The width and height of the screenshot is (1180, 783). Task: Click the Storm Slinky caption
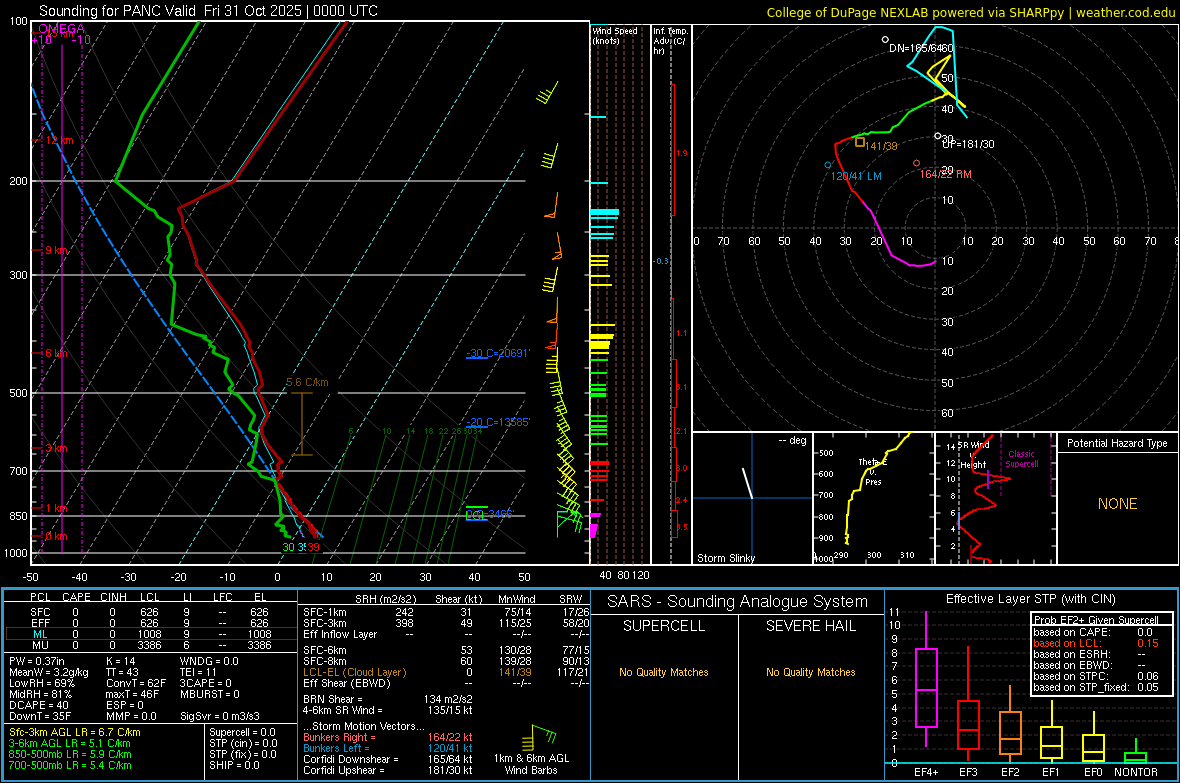[725, 558]
